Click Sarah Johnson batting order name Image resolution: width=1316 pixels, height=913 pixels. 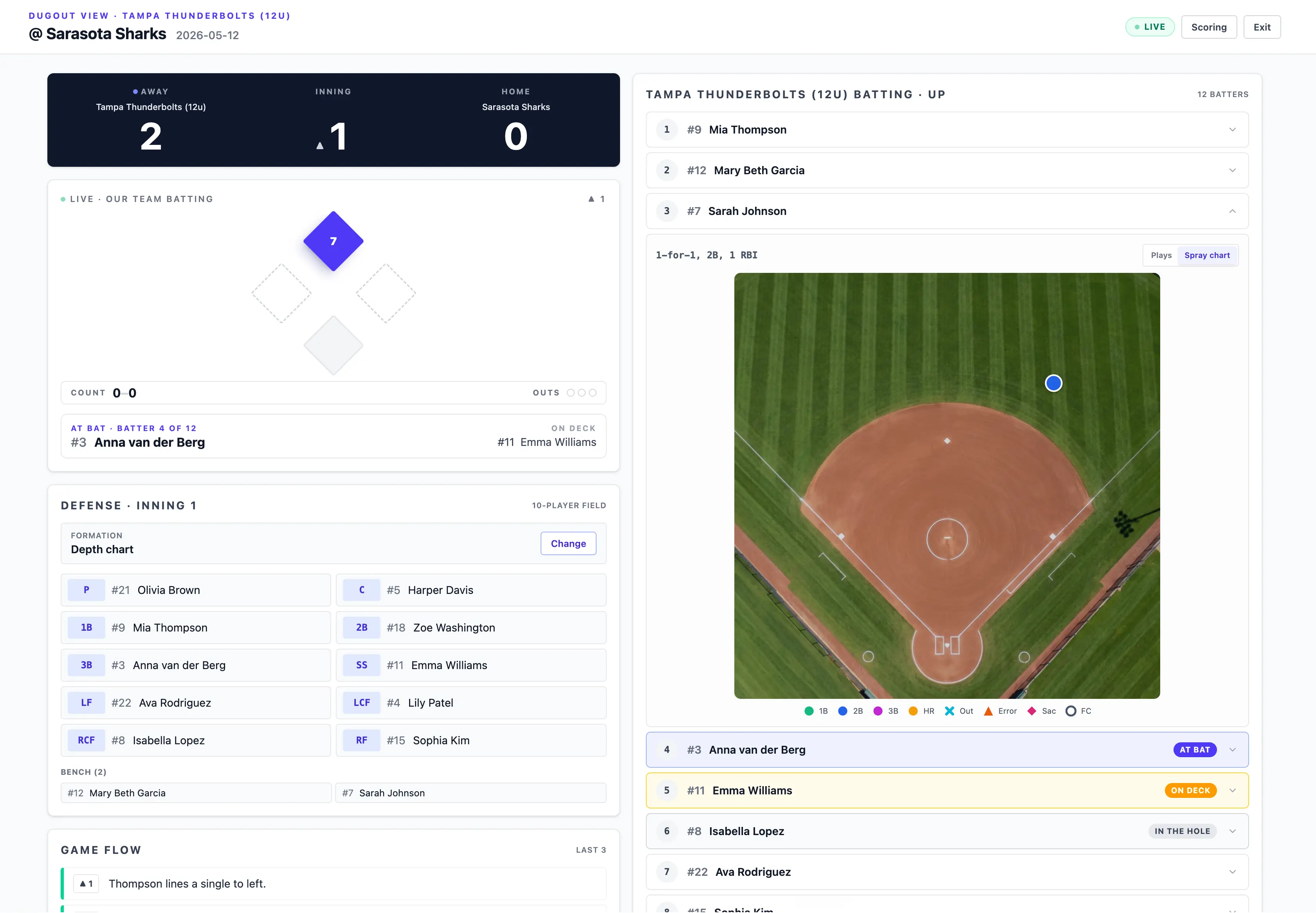point(747,211)
